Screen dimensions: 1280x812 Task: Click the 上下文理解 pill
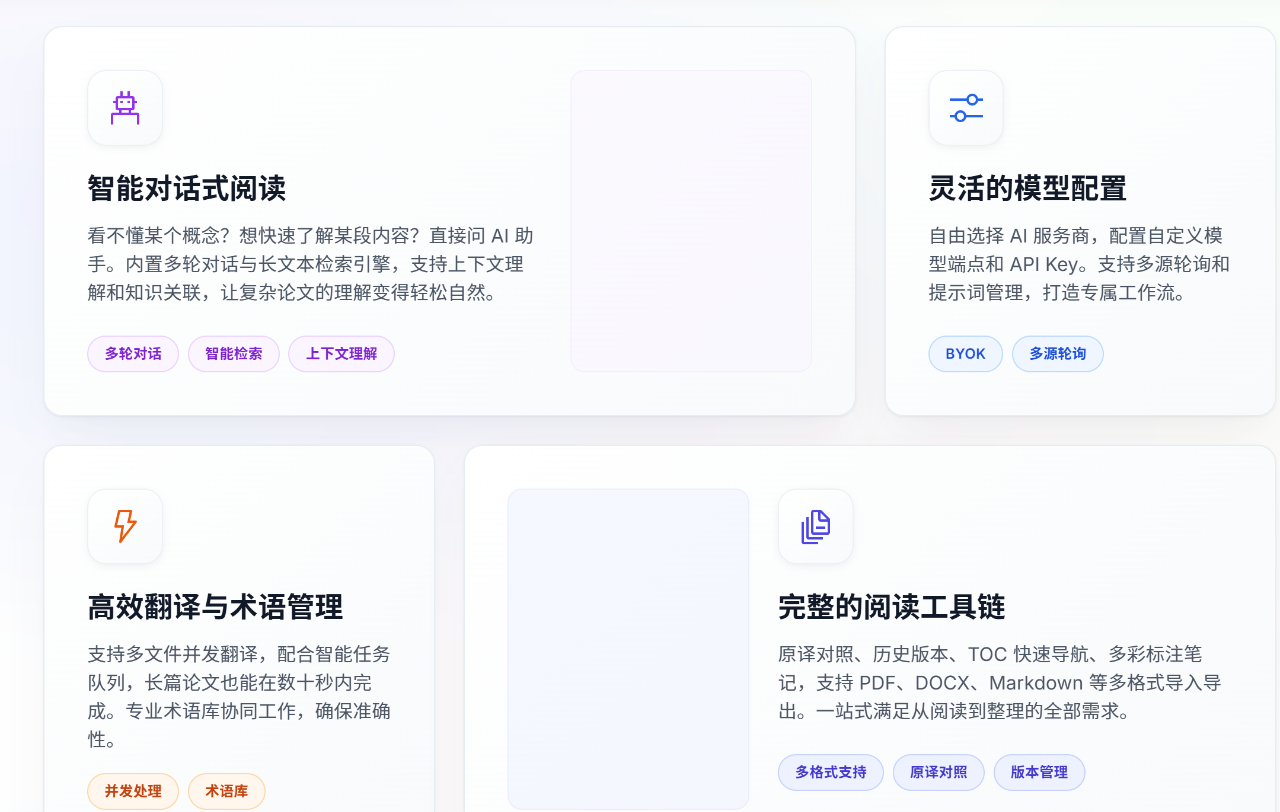click(x=341, y=354)
